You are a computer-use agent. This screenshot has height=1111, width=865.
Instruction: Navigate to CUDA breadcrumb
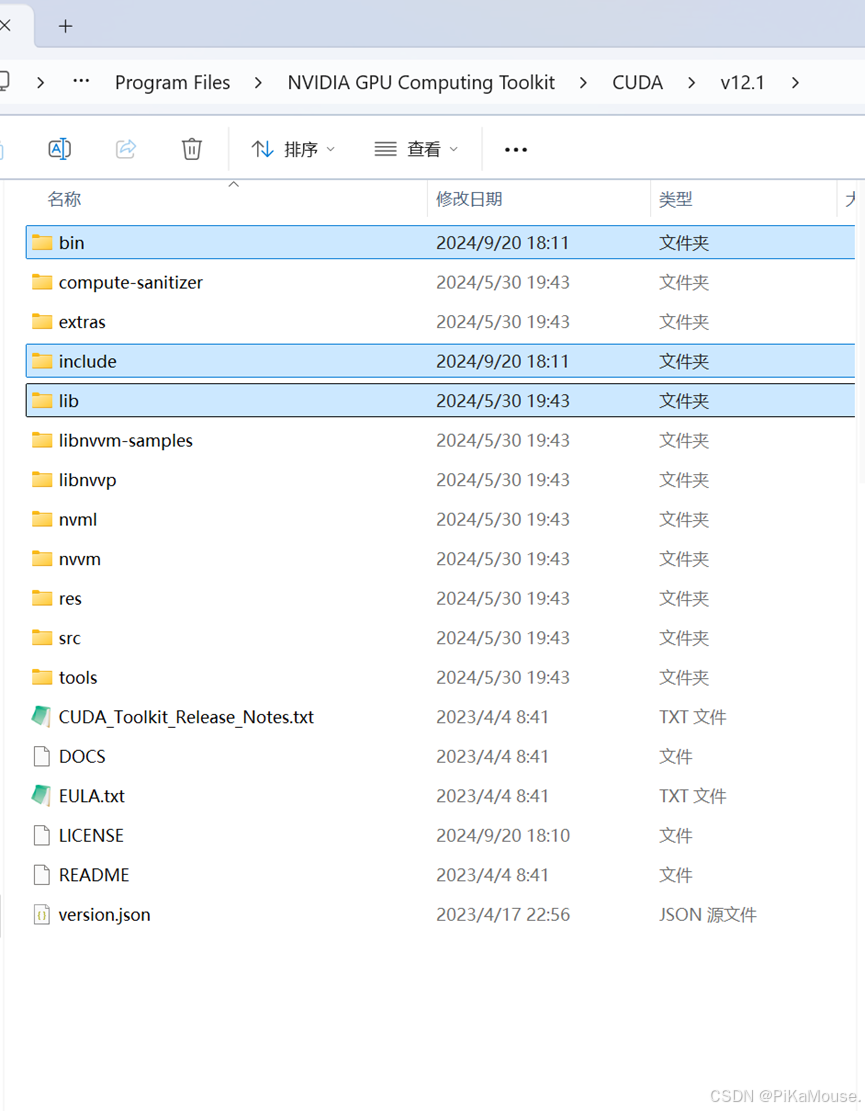638,83
